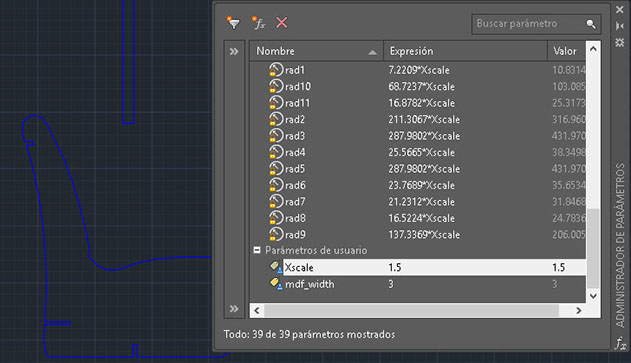Click expression 211.3067*Xscale
The image size is (631, 363).
(x=424, y=120)
